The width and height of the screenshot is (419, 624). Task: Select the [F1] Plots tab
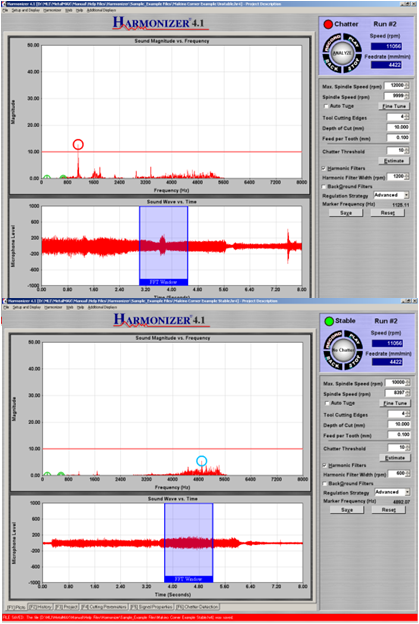[x=16, y=607]
